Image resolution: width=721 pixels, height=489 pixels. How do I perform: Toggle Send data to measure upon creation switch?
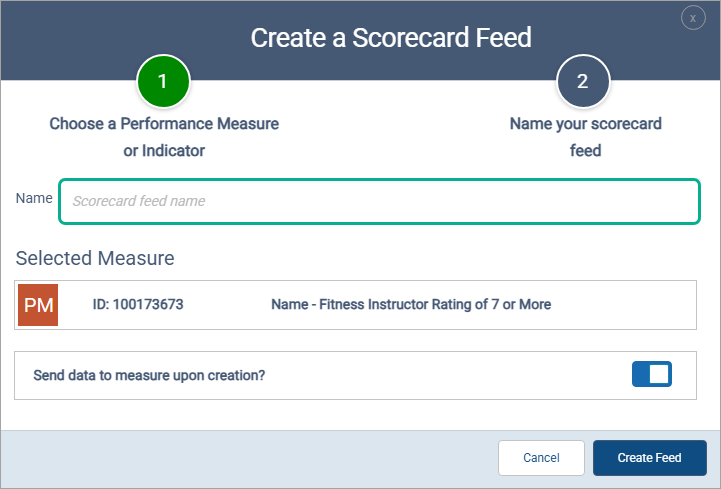(x=651, y=375)
